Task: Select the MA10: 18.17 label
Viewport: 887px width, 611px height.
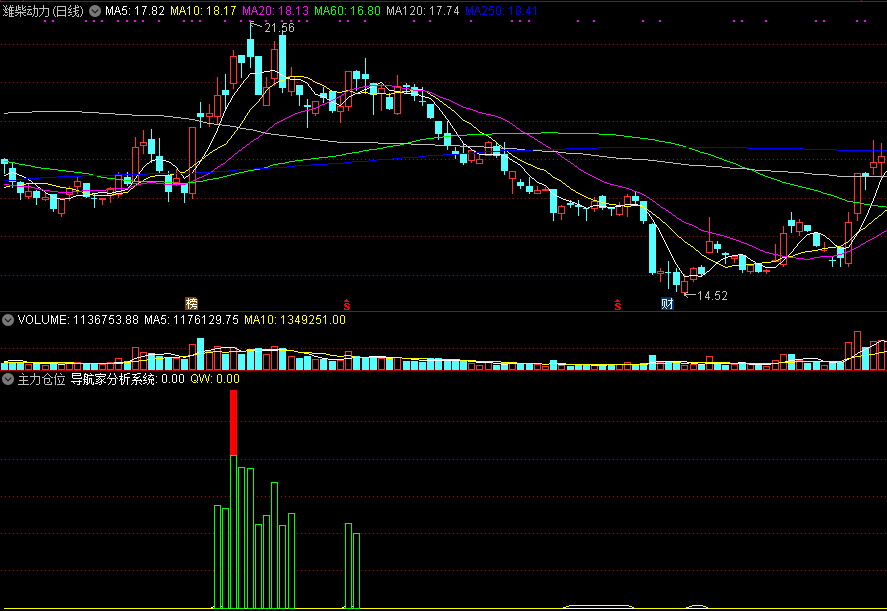Action: (203, 11)
